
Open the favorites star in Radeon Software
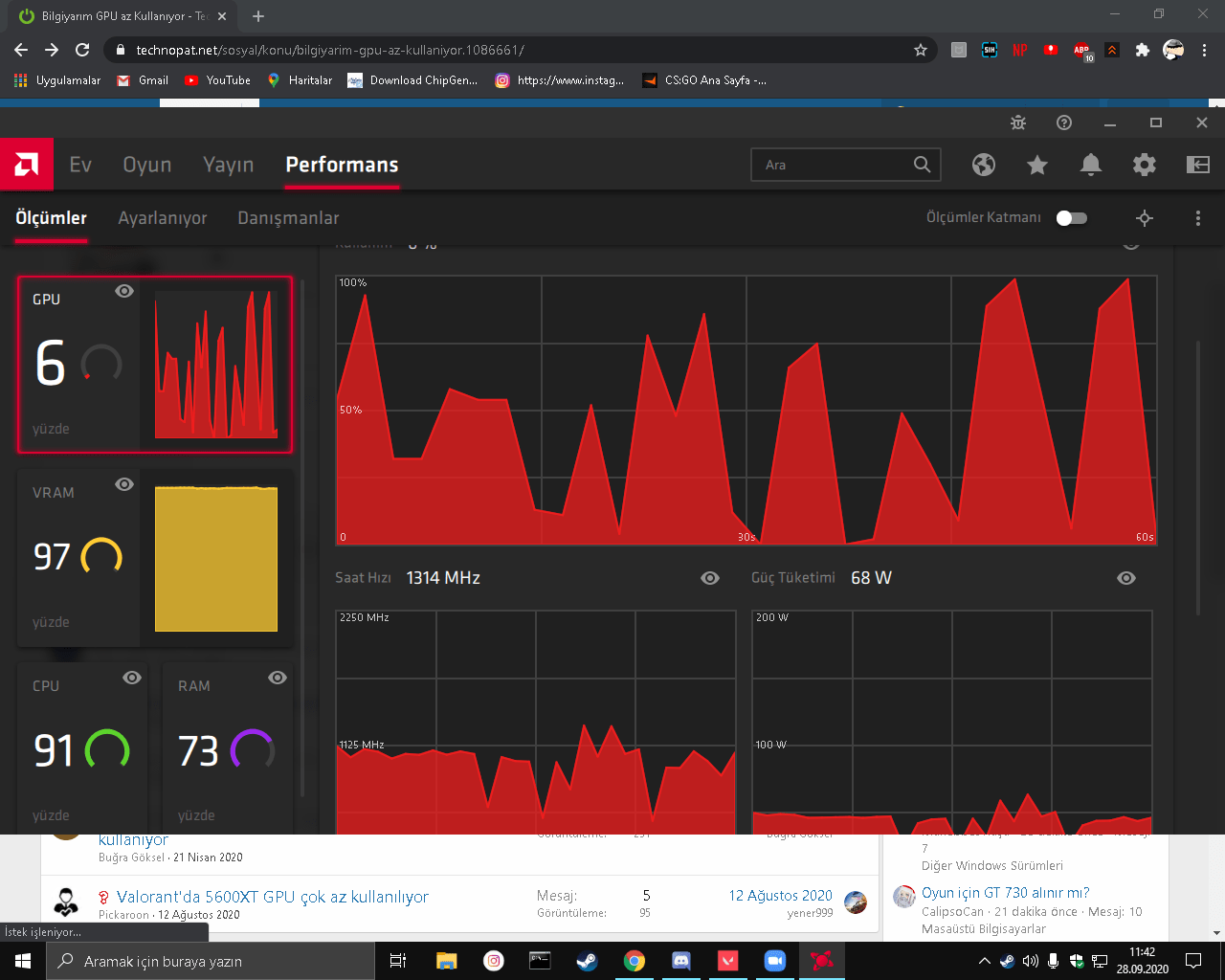pos(1037,165)
